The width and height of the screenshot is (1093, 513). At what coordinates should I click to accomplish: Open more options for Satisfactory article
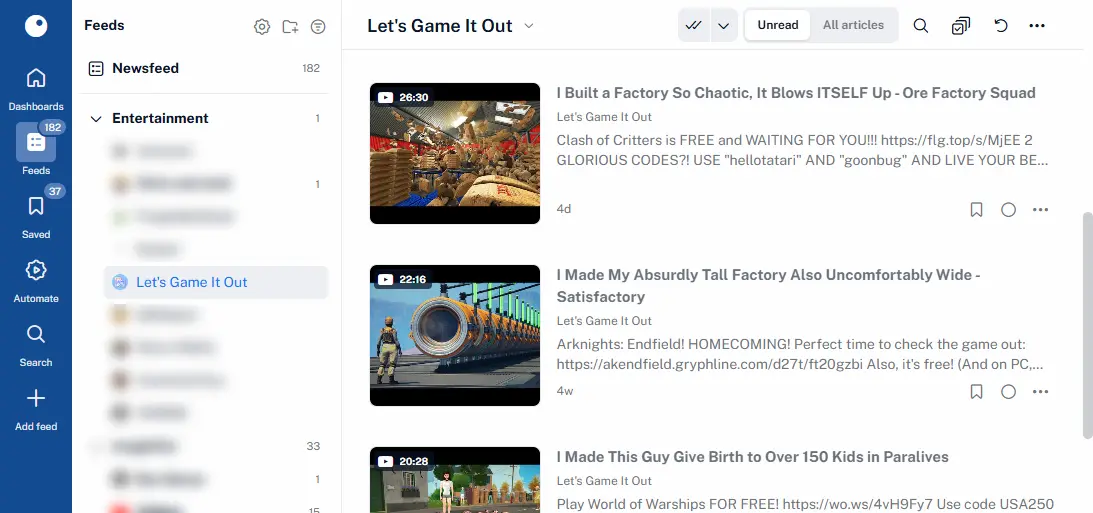[x=1041, y=392]
